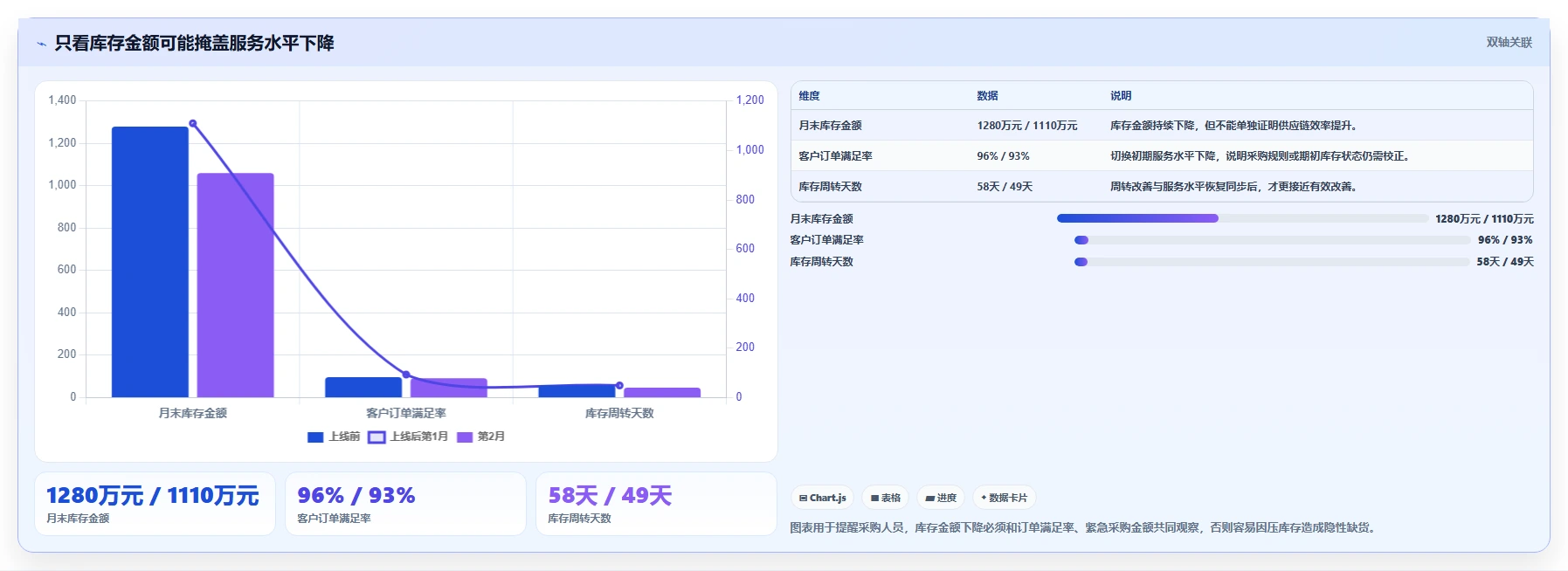Click the 月末库存金额 progress bar
The height and width of the screenshot is (571, 1568).
pyautogui.click(x=1242, y=218)
